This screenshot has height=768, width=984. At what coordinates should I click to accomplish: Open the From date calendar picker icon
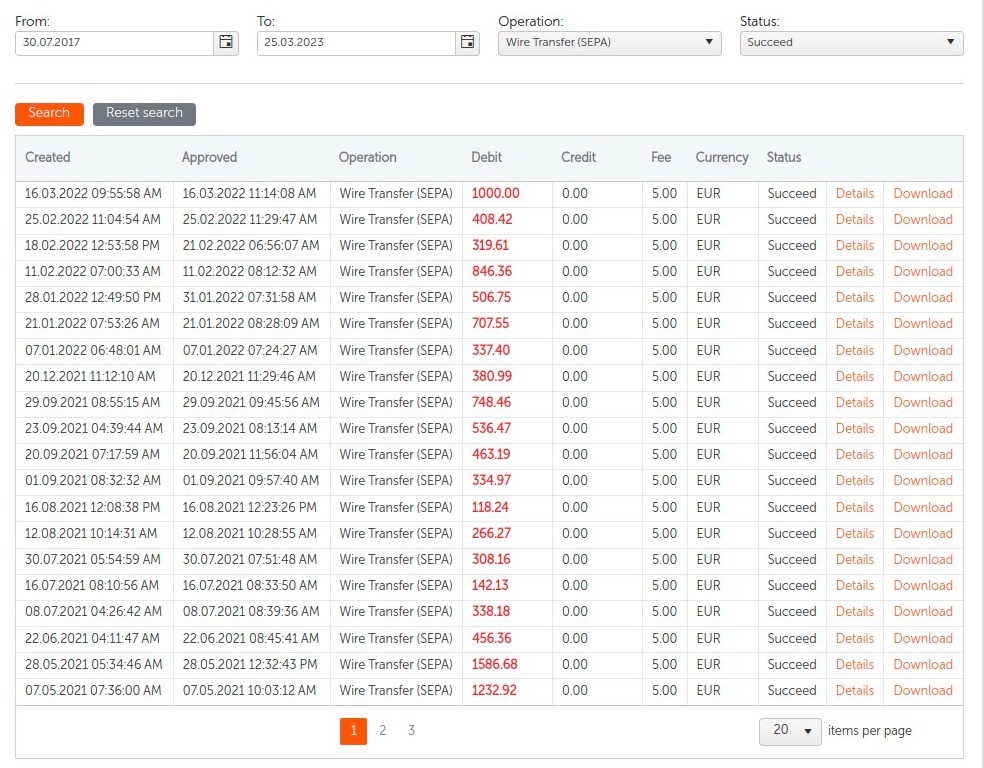point(226,43)
